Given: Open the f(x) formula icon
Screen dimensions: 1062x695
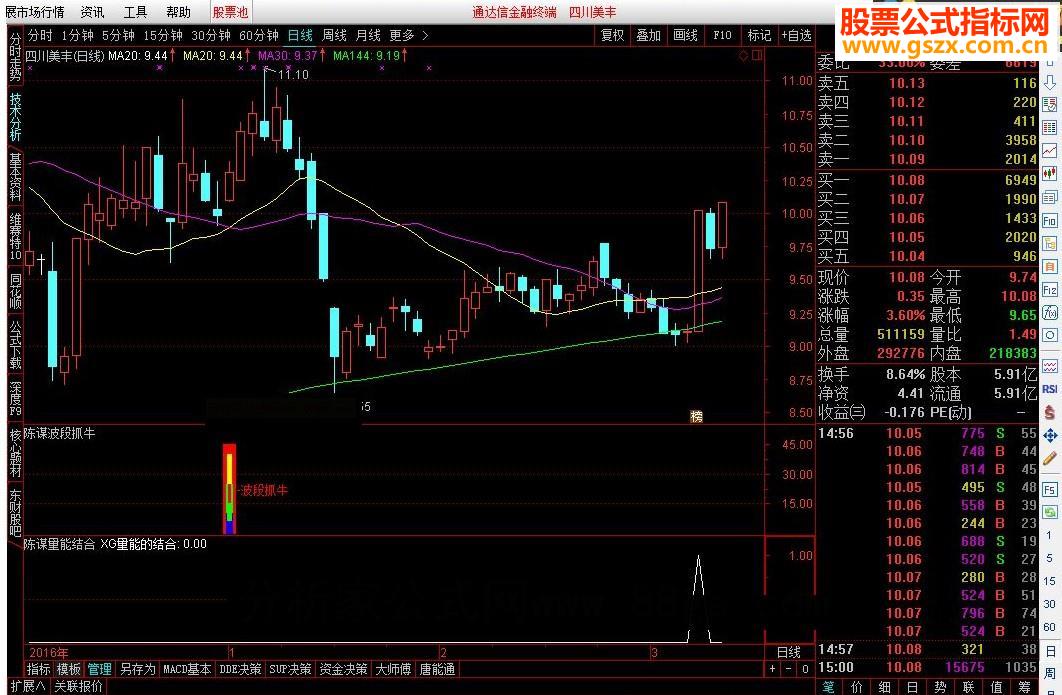Looking at the screenshot, I should click(1049, 312).
